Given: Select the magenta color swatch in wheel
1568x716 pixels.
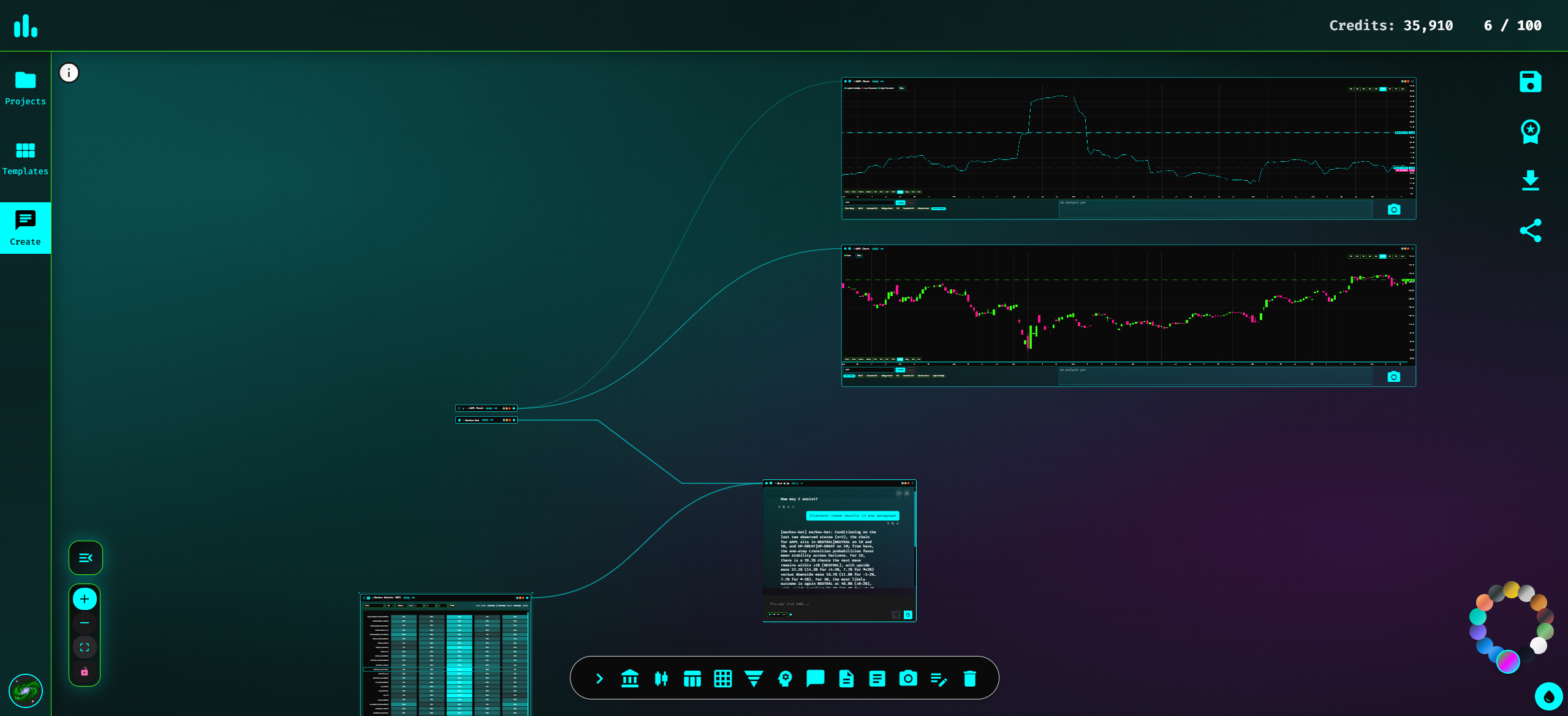Looking at the screenshot, I should click(x=1507, y=661).
